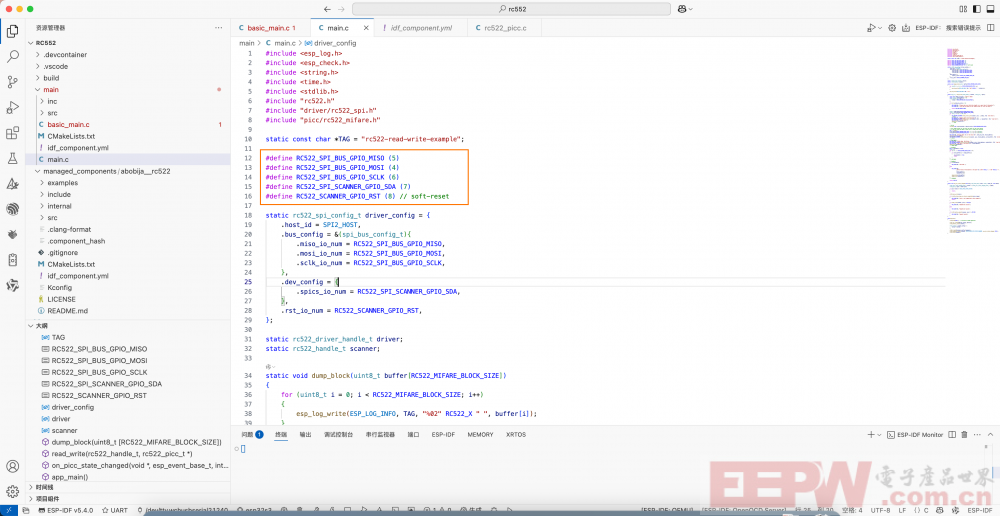Viewport: 1000px width, 516px height.
Task: Open README.md in explorer
Action: point(67,311)
